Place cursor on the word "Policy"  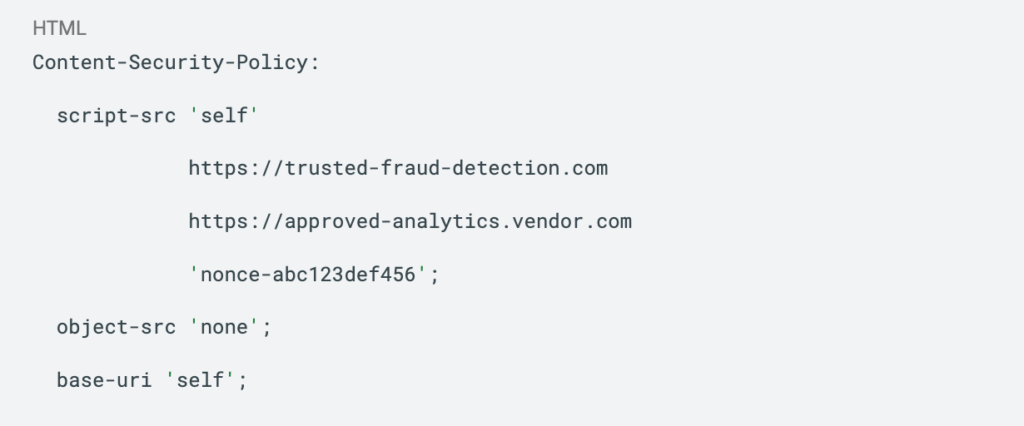point(277,62)
